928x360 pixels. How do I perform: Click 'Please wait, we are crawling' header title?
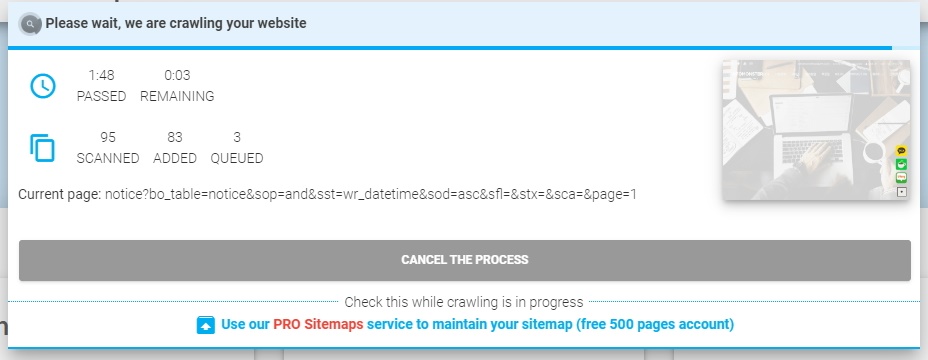tap(176, 24)
